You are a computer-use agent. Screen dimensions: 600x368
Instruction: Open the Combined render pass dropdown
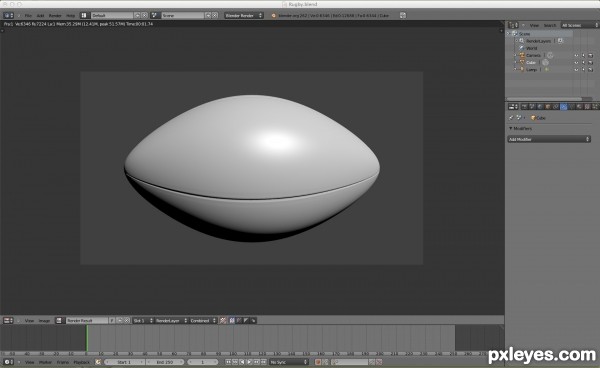click(203, 321)
